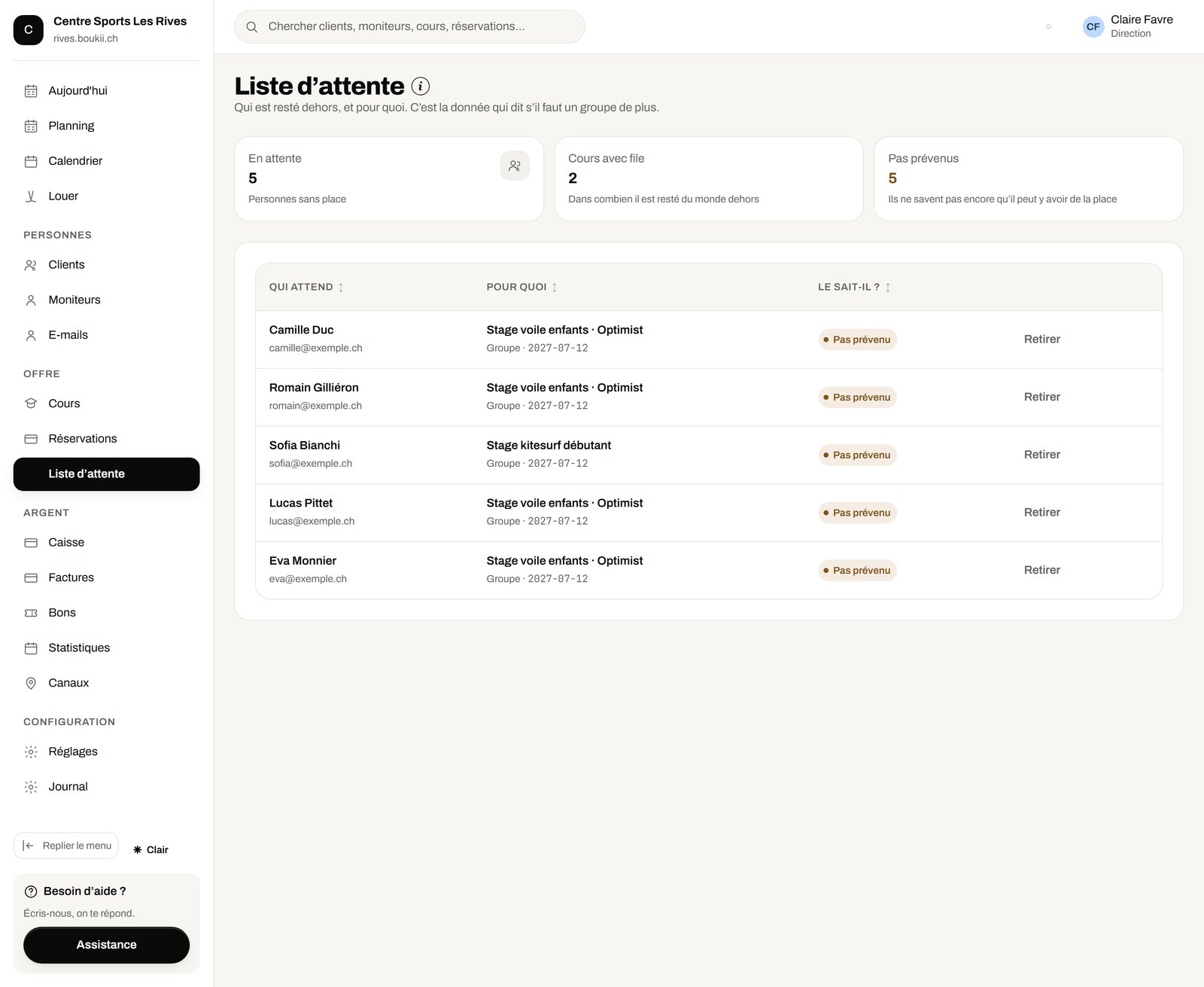Click the Réglages gear icon
Image resolution: width=1204 pixels, height=987 pixels.
tap(31, 751)
